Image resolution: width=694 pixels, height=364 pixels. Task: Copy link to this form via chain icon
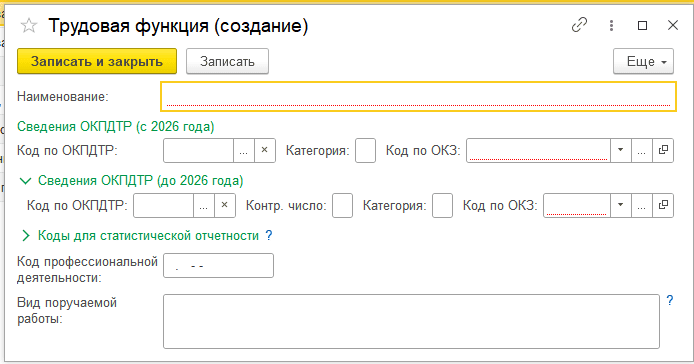579,25
